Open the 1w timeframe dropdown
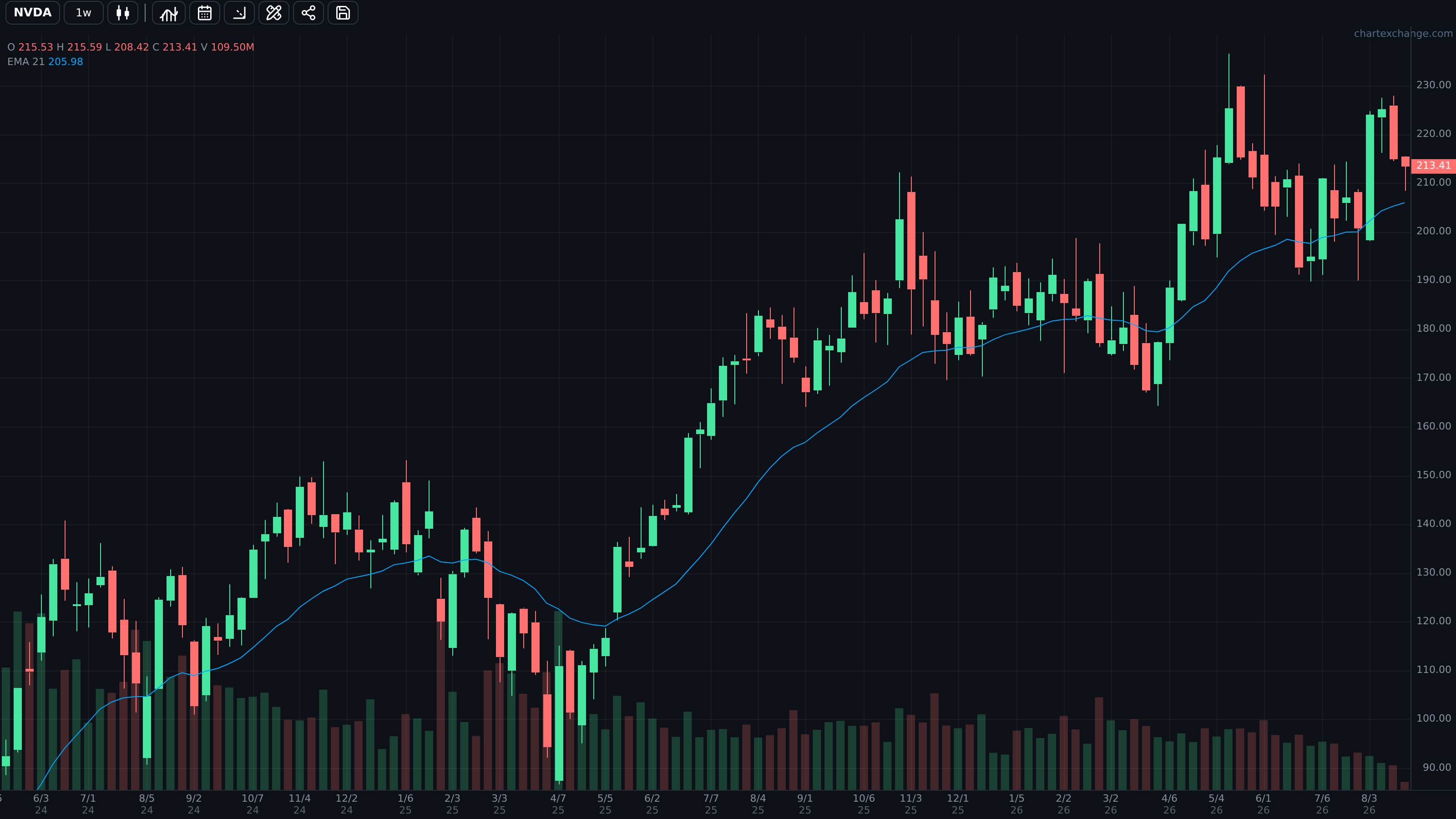Screen dimensions: 1456x819 click(x=84, y=12)
